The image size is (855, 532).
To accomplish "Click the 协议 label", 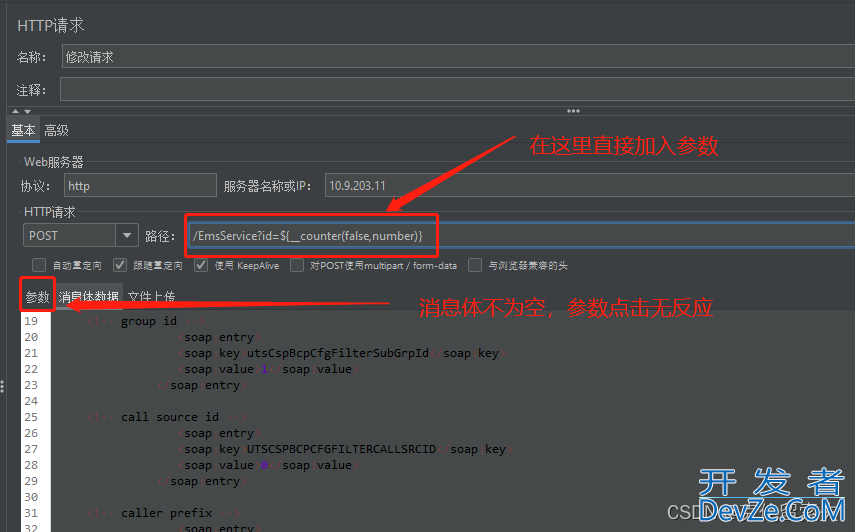I will coord(35,186).
